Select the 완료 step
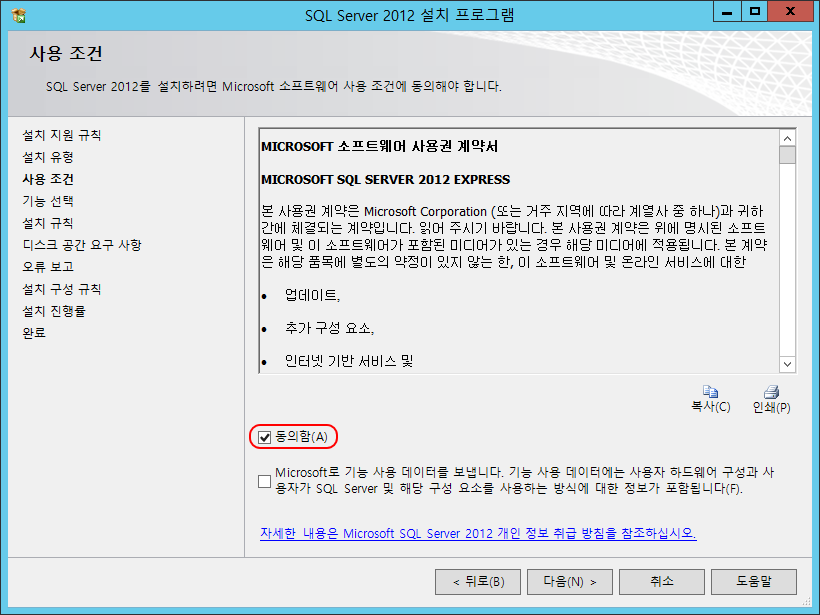The image size is (820, 615). coord(34,333)
